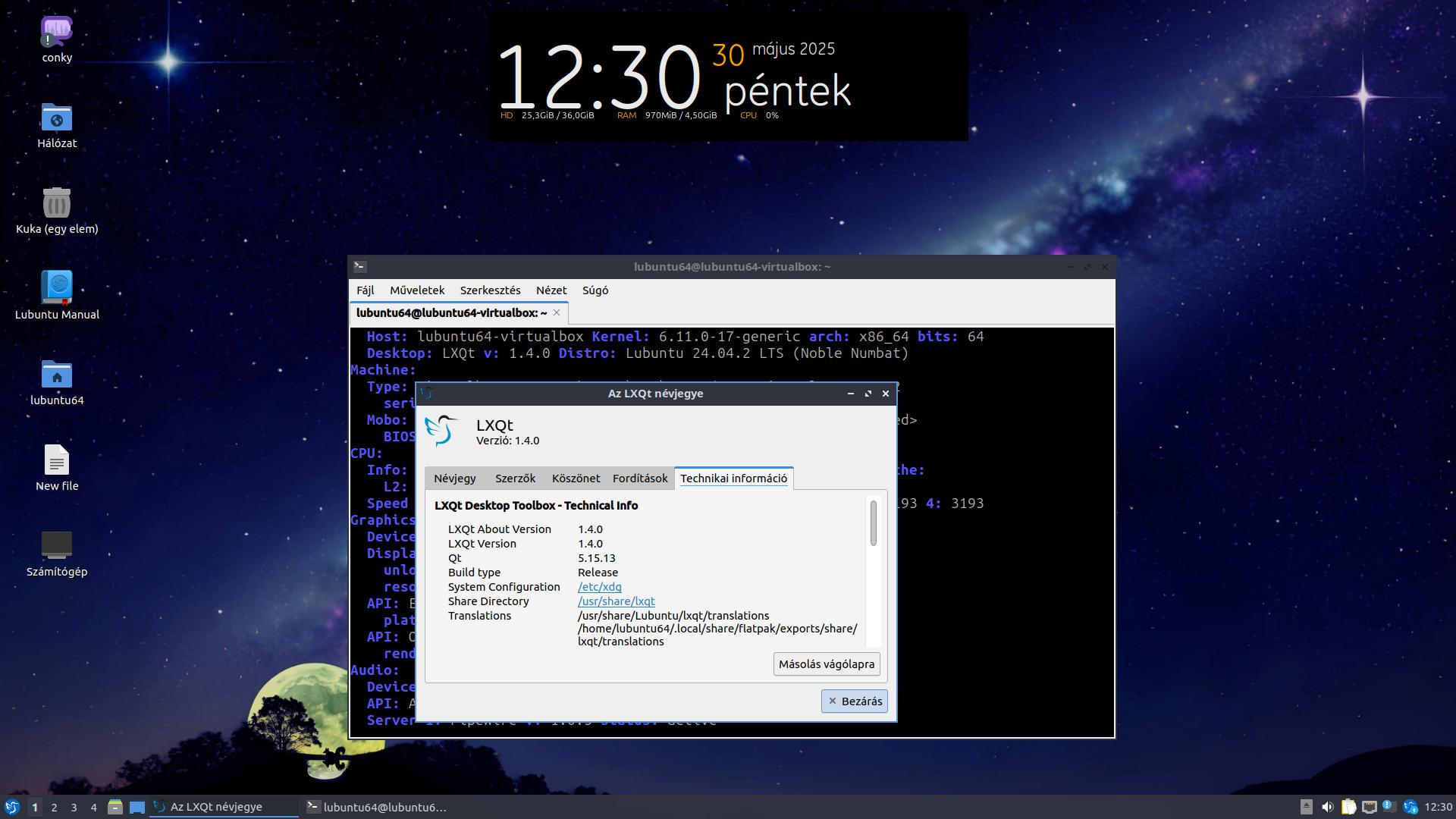This screenshot has width=1456, height=819.
Task: Open the Számítógép computer icon
Action: pyautogui.click(x=57, y=546)
